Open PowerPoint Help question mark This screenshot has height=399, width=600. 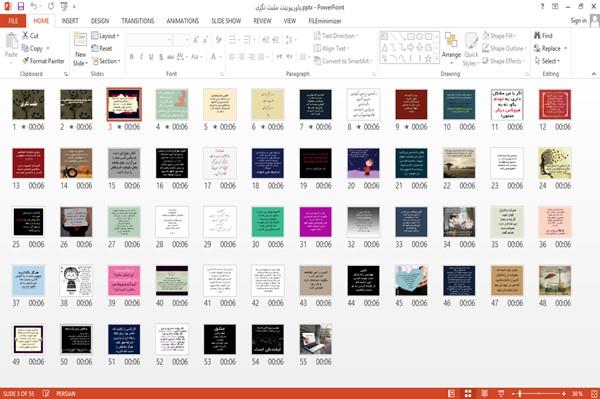point(542,7)
